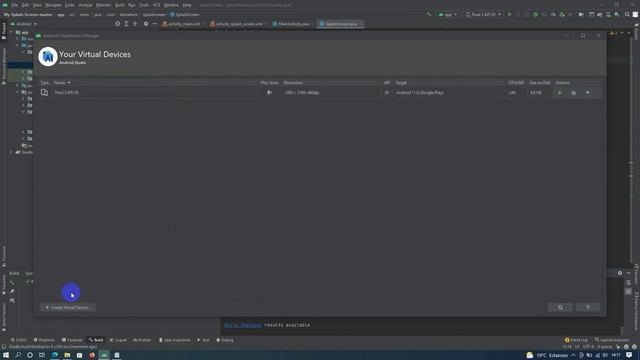The image size is (640, 360).
Task: Click the Resource Manager vertical tab
Action: (4, 66)
